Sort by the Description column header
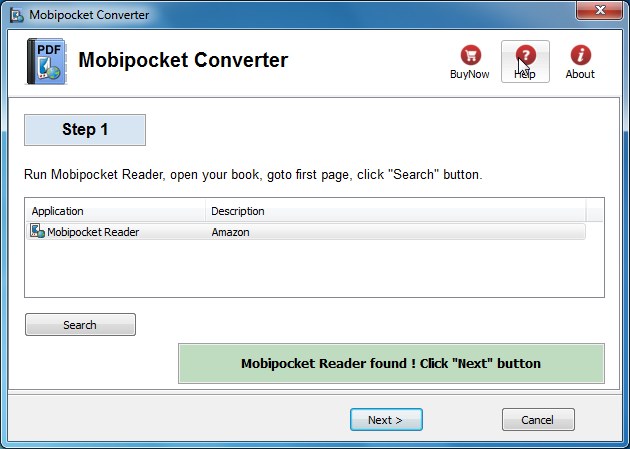Screen dimensions: 630x449 (395, 211)
